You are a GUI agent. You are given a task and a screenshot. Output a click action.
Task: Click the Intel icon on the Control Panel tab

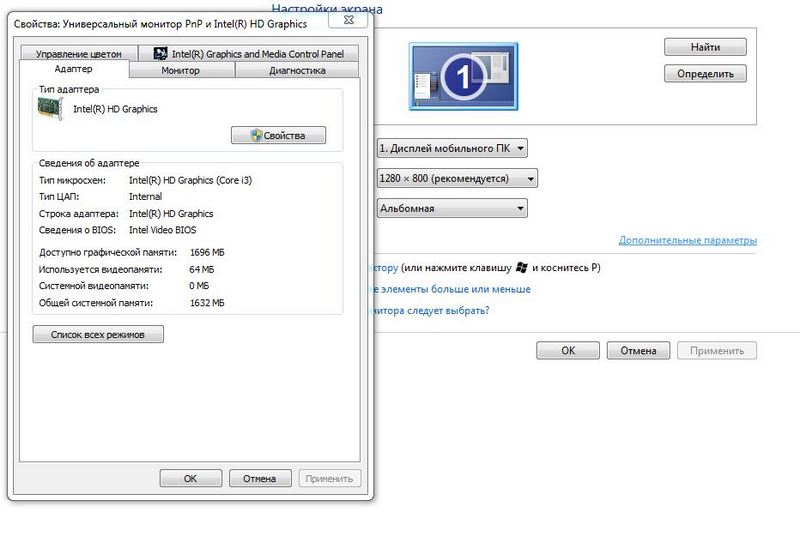click(161, 54)
